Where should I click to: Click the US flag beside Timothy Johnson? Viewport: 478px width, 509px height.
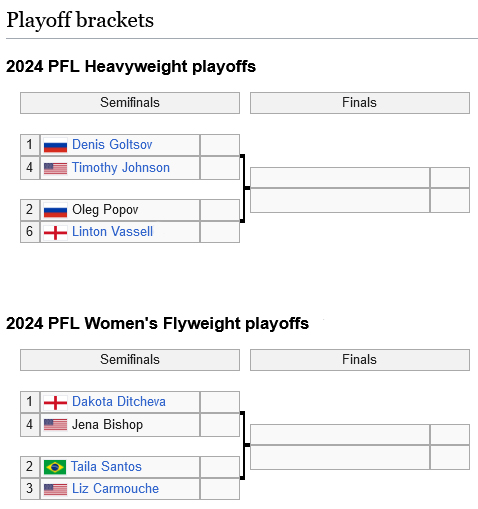(x=55, y=168)
